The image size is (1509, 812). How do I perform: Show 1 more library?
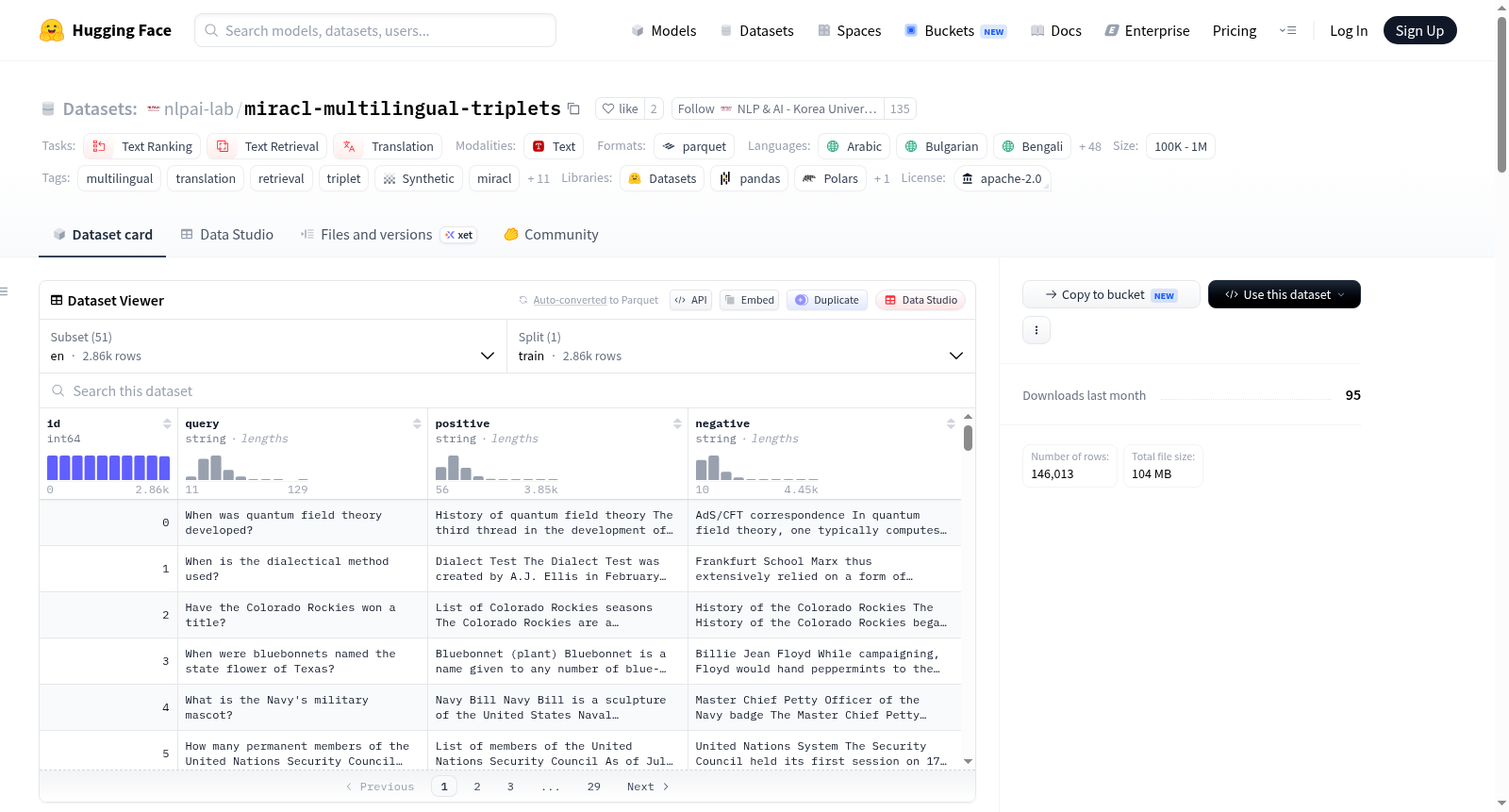(882, 178)
